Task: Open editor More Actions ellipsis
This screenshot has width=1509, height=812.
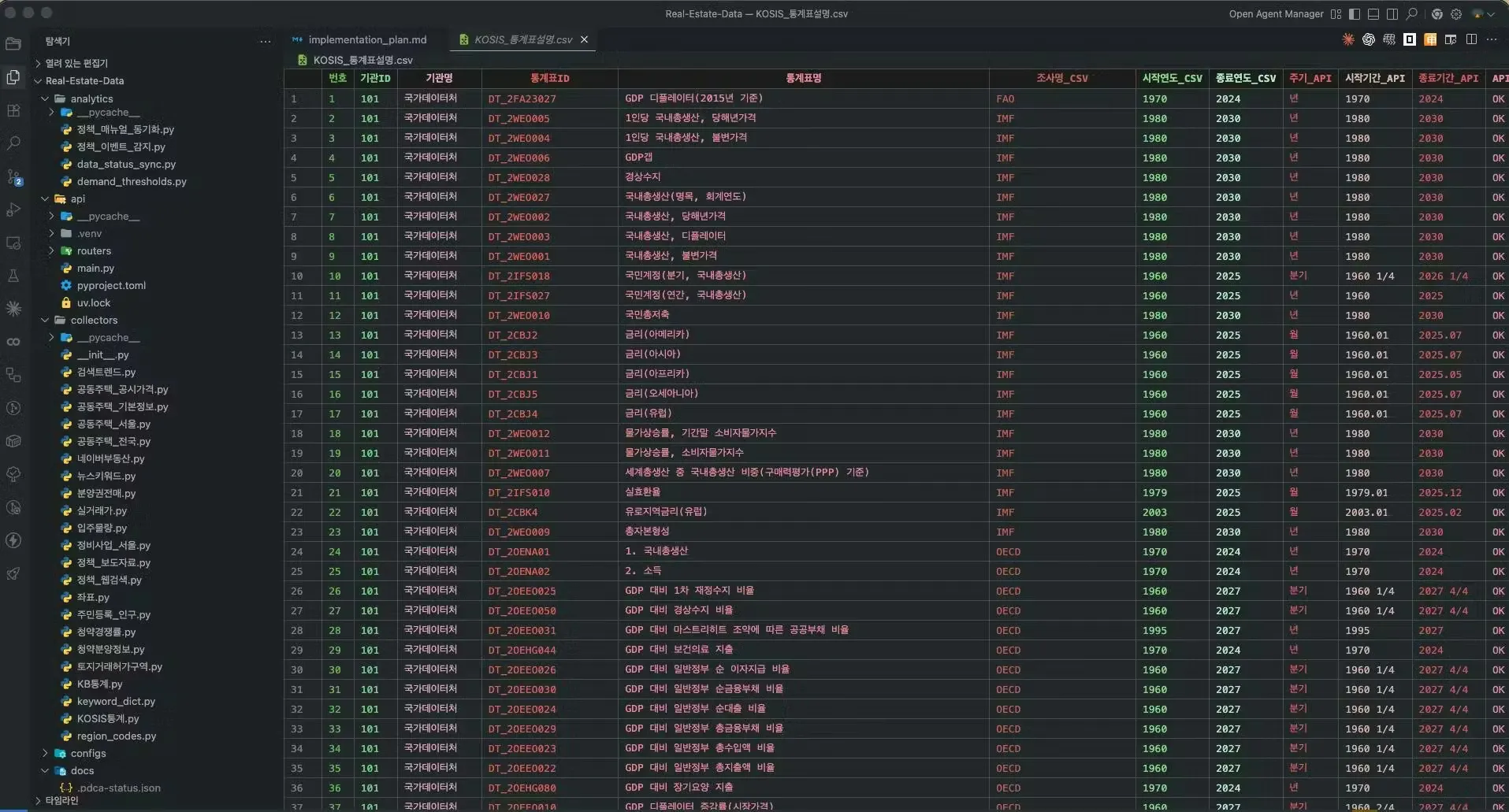Action: click(x=1492, y=39)
